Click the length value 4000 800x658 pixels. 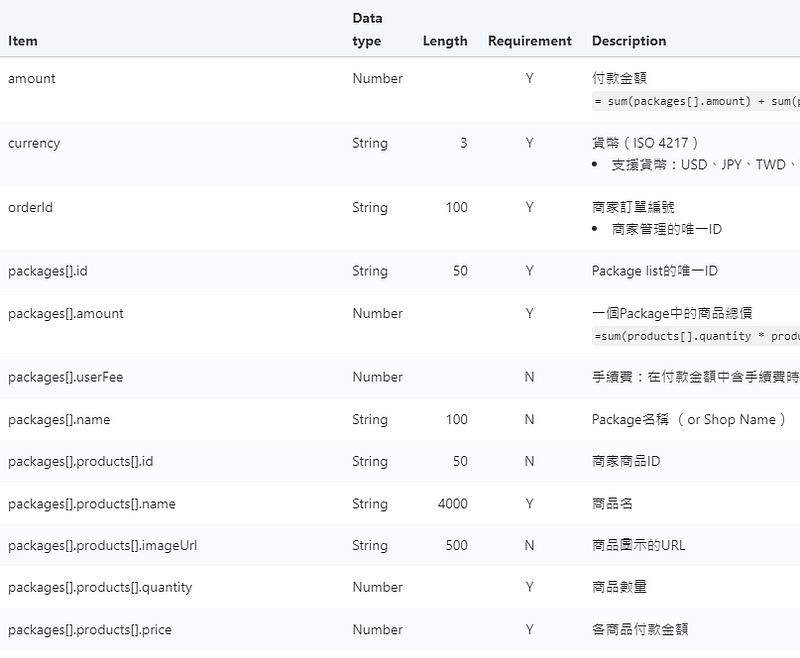tap(452, 504)
